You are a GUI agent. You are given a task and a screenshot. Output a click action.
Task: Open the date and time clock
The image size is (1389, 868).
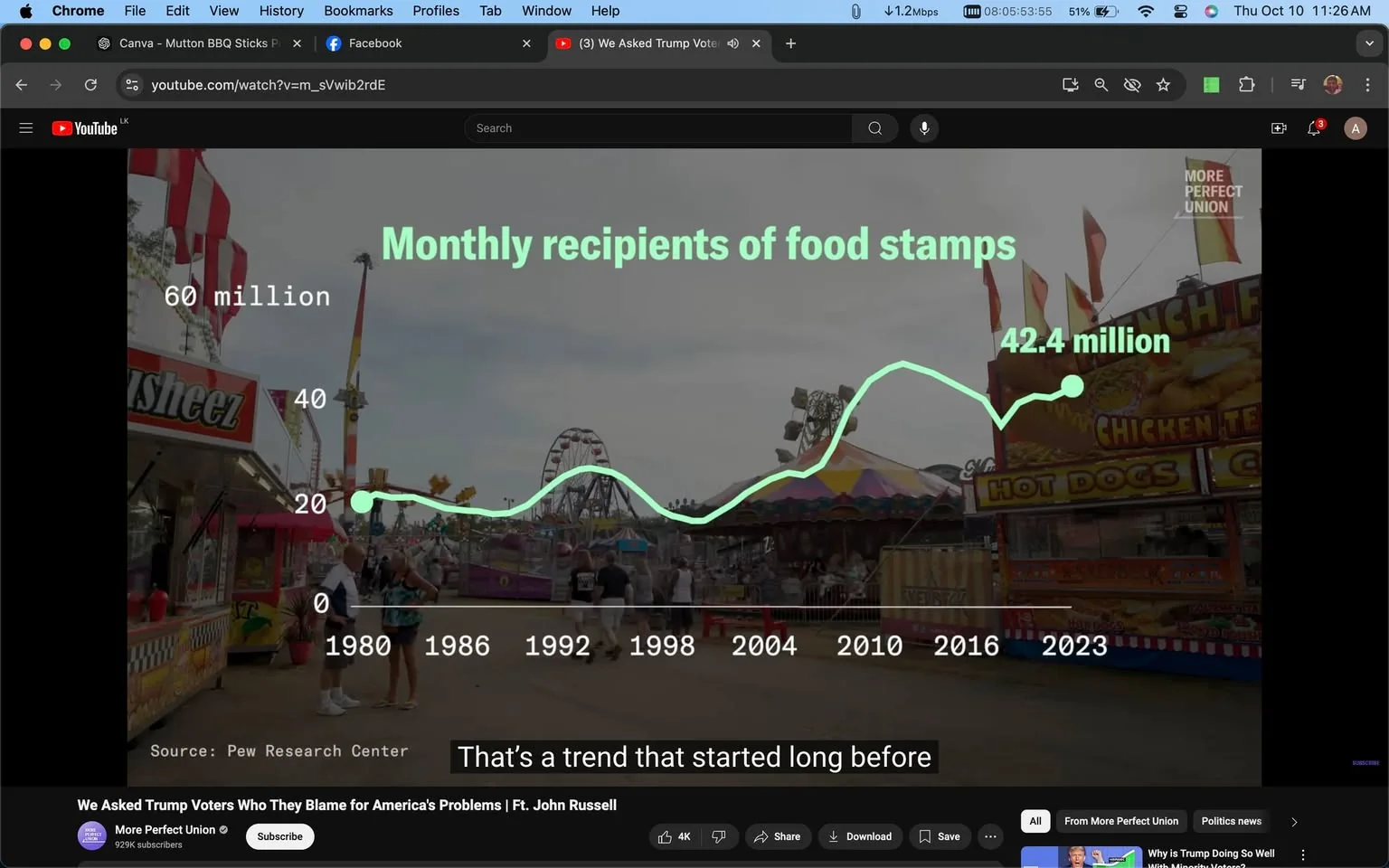coord(1302,11)
